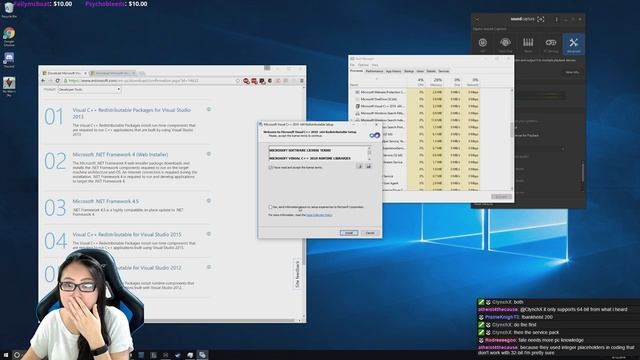Open Visual C++ Redistributable for Visual Studio 2015 link
The width and height of the screenshot is (640, 360).
click(x=127, y=235)
